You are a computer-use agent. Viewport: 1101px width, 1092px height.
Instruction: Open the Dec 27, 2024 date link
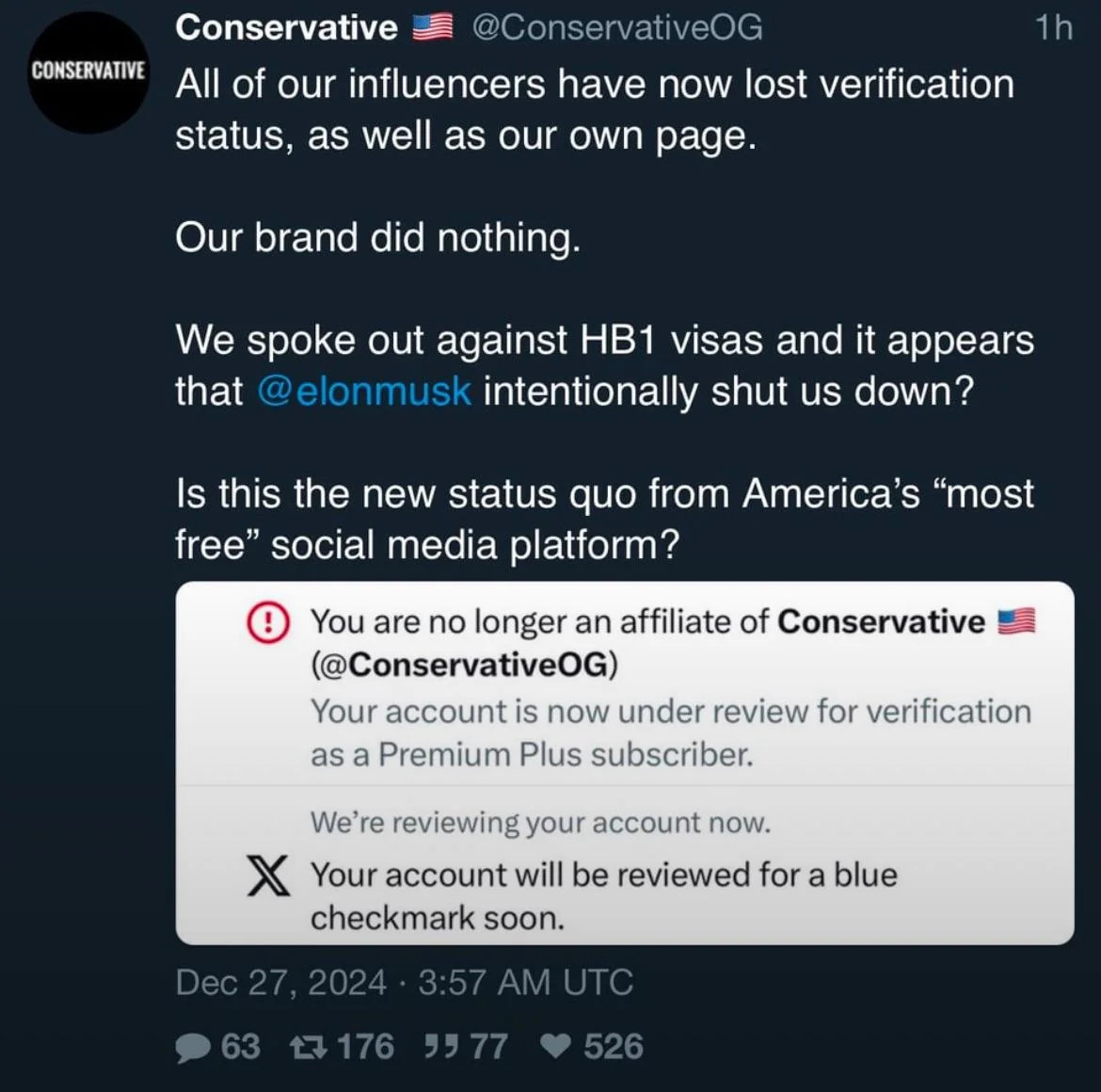[405, 982]
